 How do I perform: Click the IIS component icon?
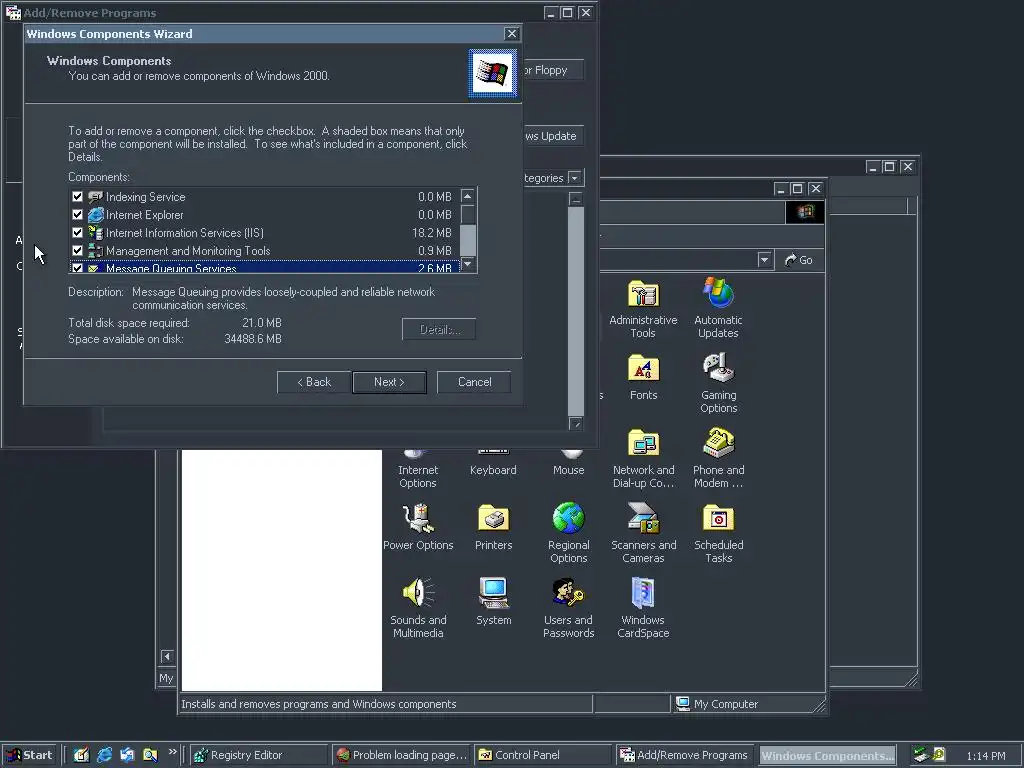95,232
